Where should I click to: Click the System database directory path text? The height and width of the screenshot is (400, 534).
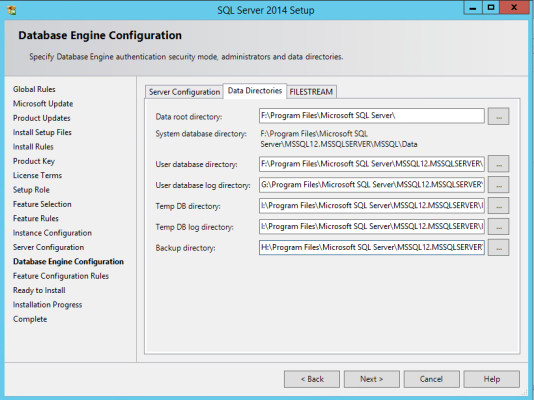339,139
